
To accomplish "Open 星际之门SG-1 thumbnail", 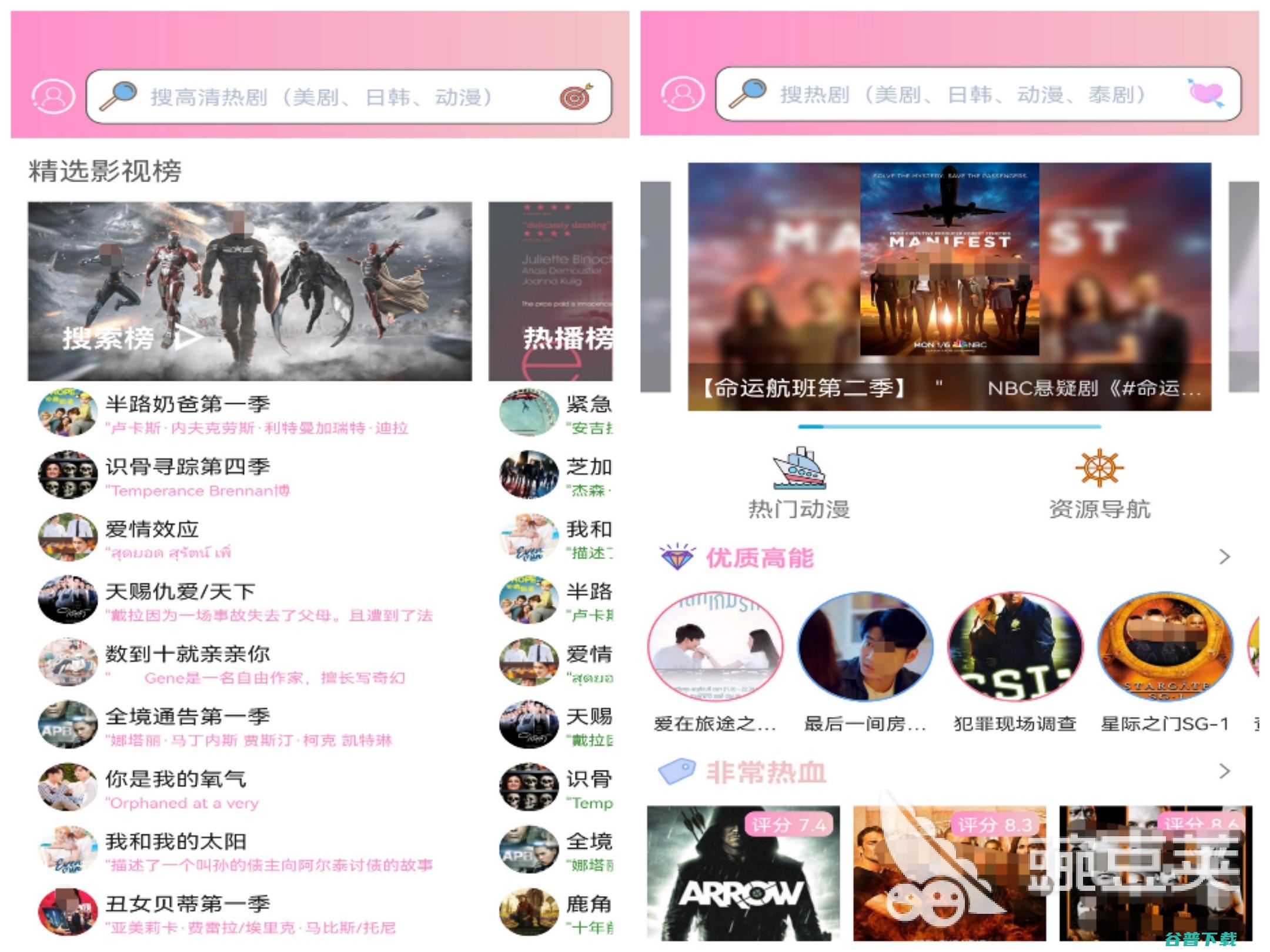I will pos(1165,646).
